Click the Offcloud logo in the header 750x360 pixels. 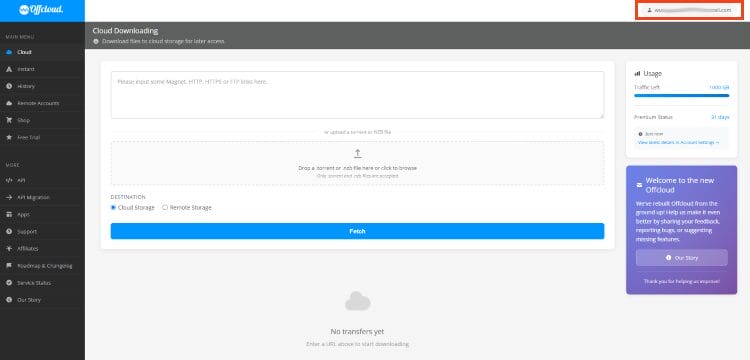click(42, 10)
